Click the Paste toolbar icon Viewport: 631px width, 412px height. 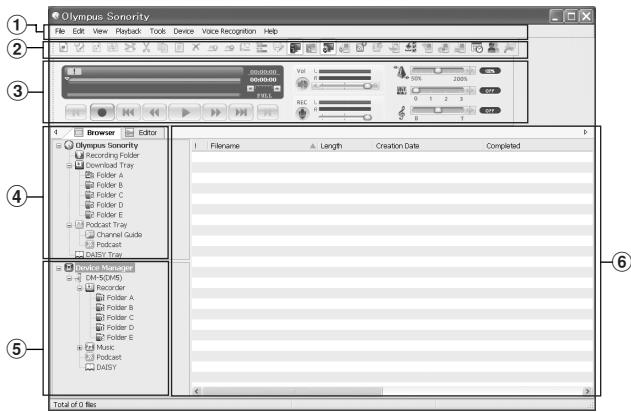click(x=179, y=48)
